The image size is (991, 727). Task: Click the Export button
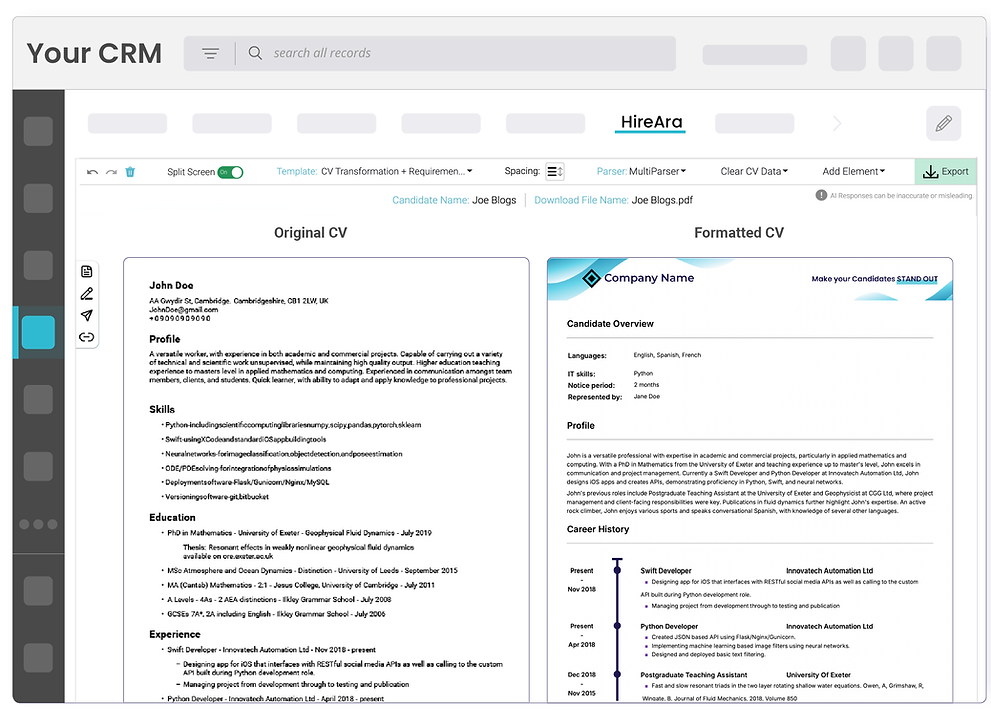(x=946, y=171)
